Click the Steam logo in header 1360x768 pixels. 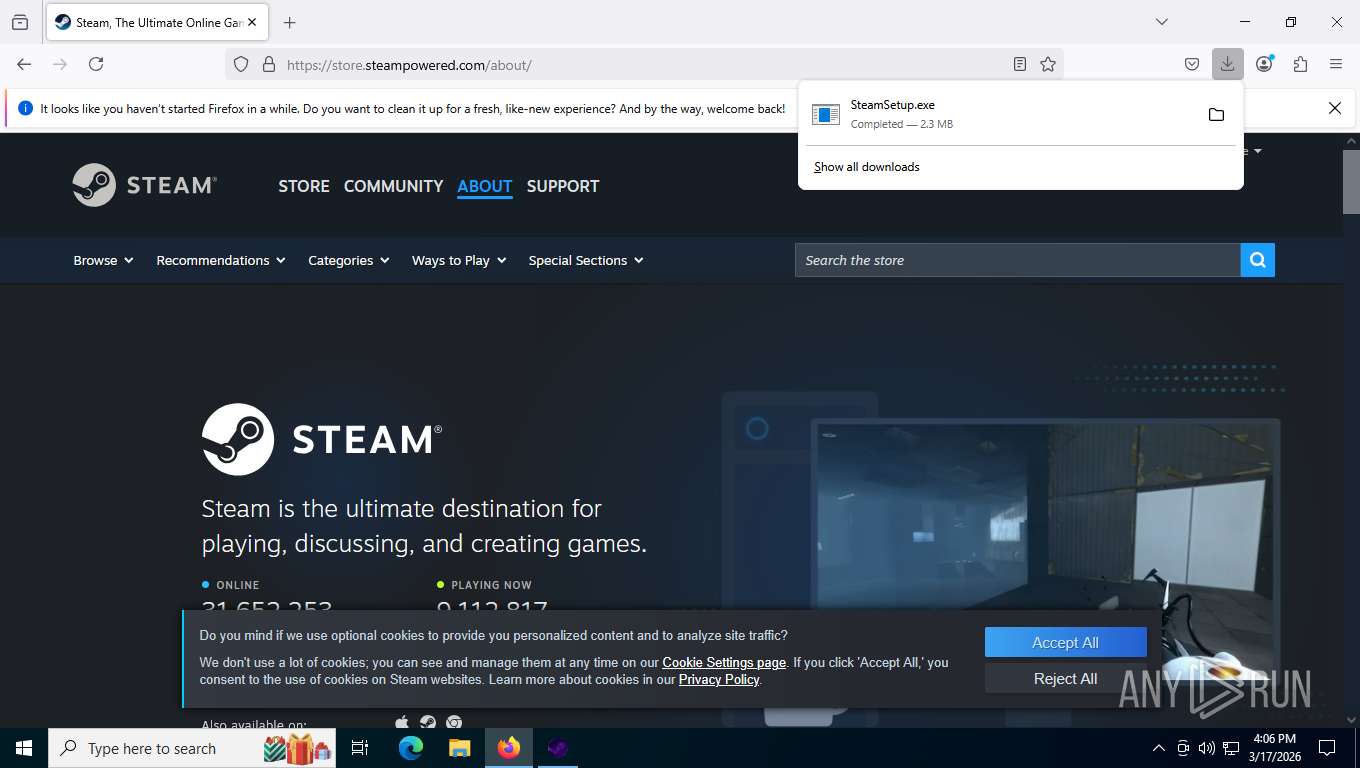click(x=144, y=185)
